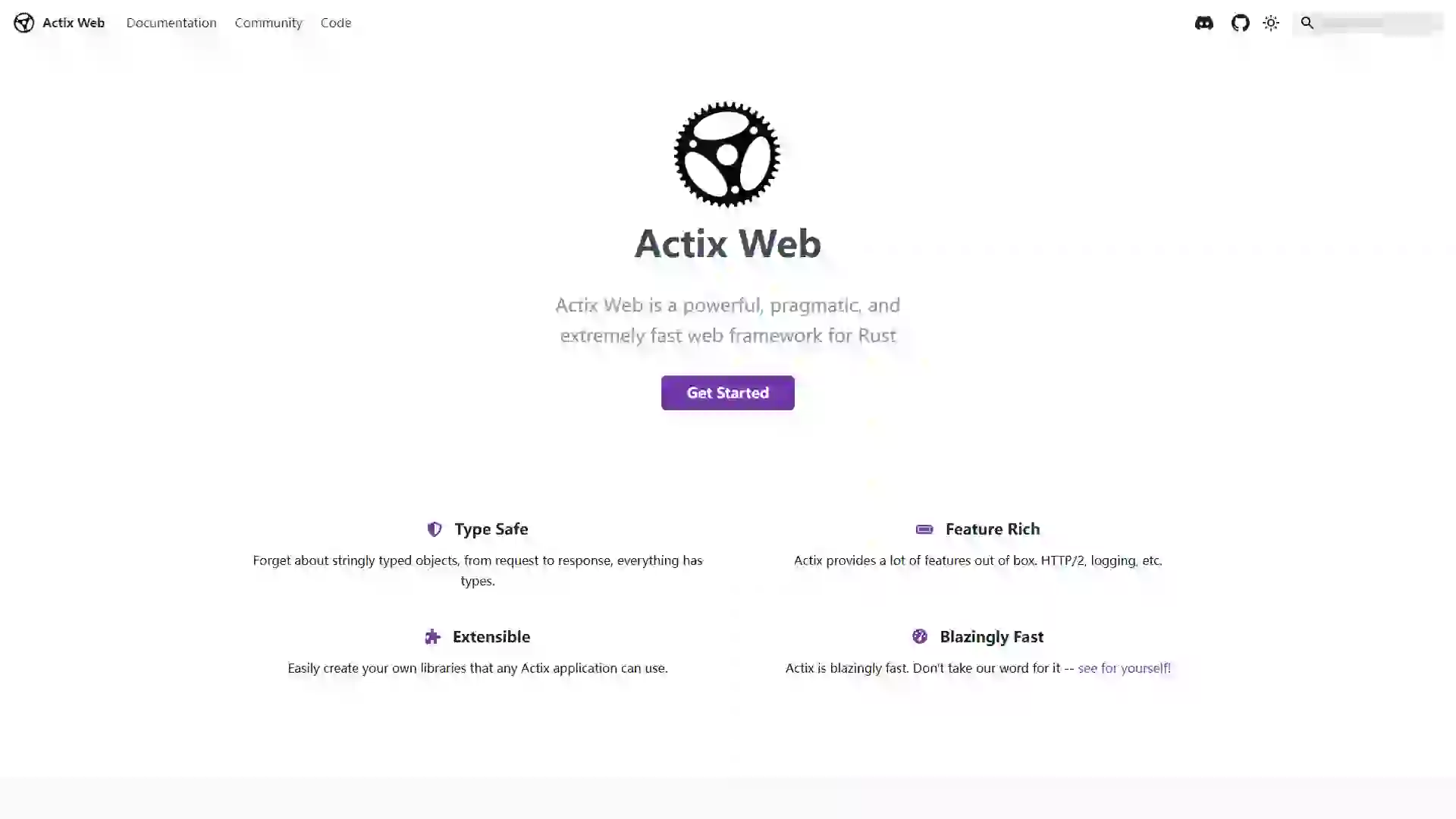The width and height of the screenshot is (1456, 819).
Task: Click the large Actix sprocket logo image
Action: (726, 154)
